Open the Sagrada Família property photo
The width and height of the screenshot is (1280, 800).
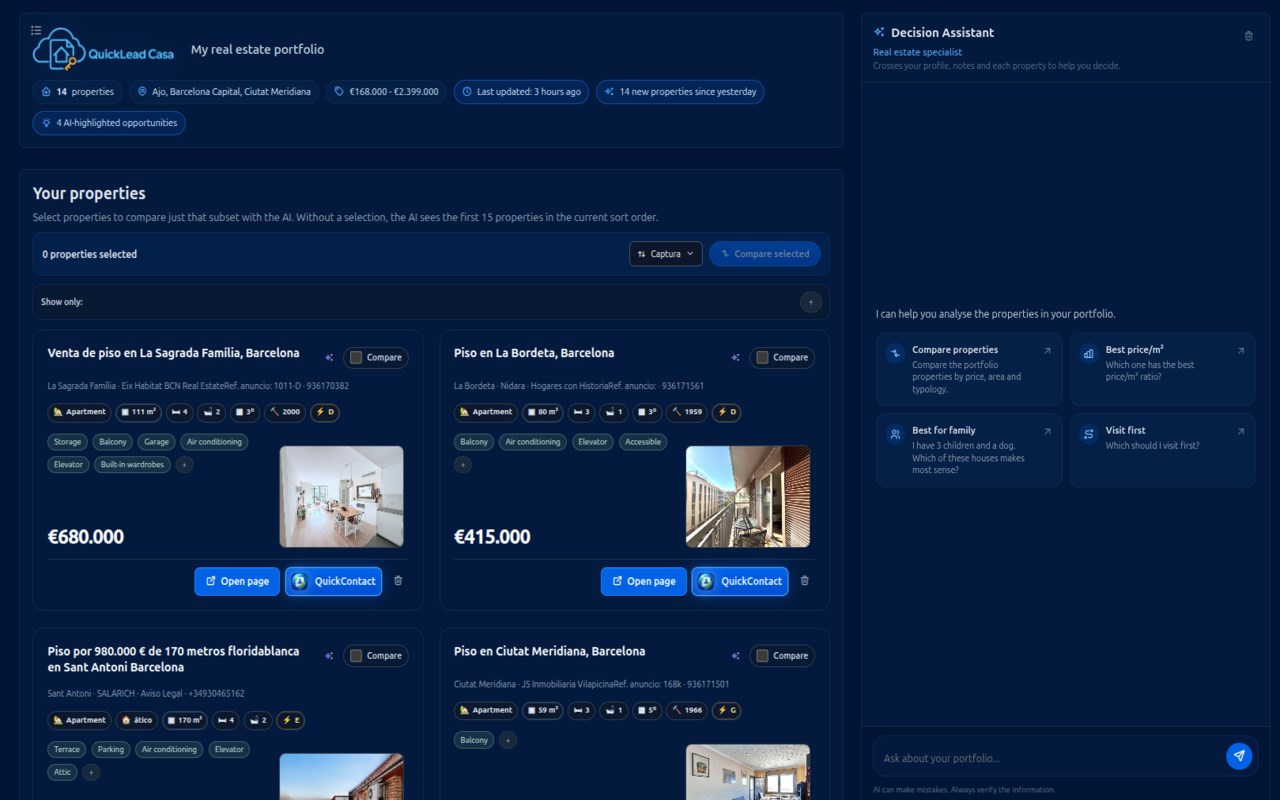click(x=342, y=497)
